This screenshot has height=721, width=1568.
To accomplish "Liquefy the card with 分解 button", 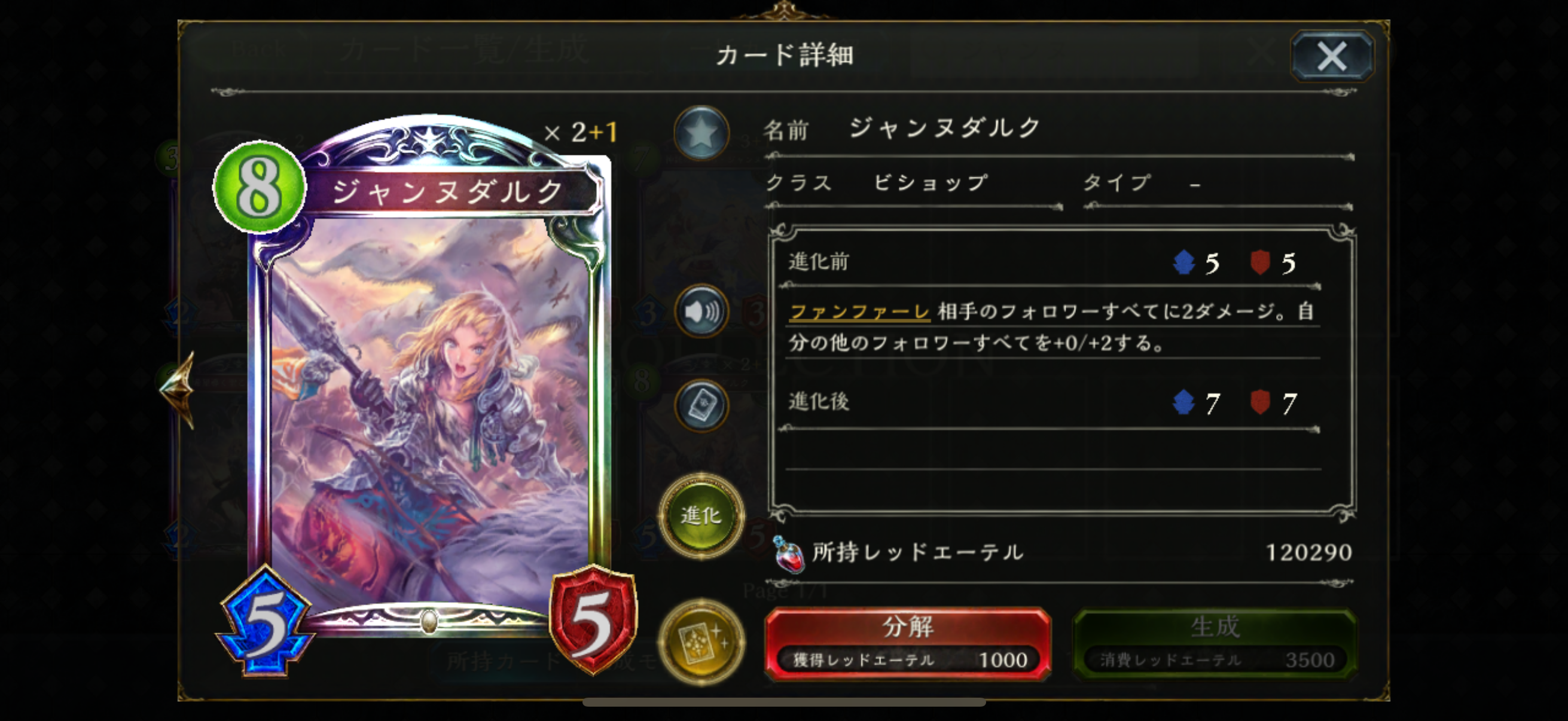I will coord(908,643).
